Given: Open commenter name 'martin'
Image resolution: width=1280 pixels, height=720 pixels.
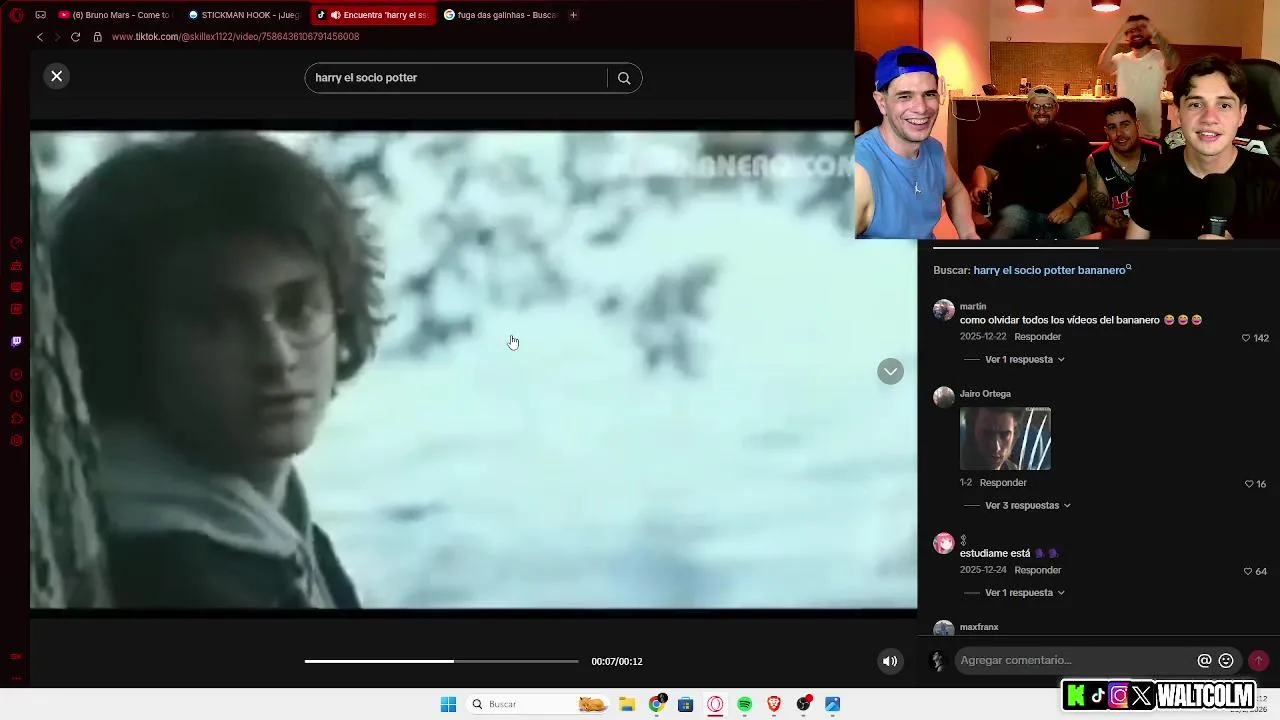Looking at the screenshot, I should click(973, 306).
